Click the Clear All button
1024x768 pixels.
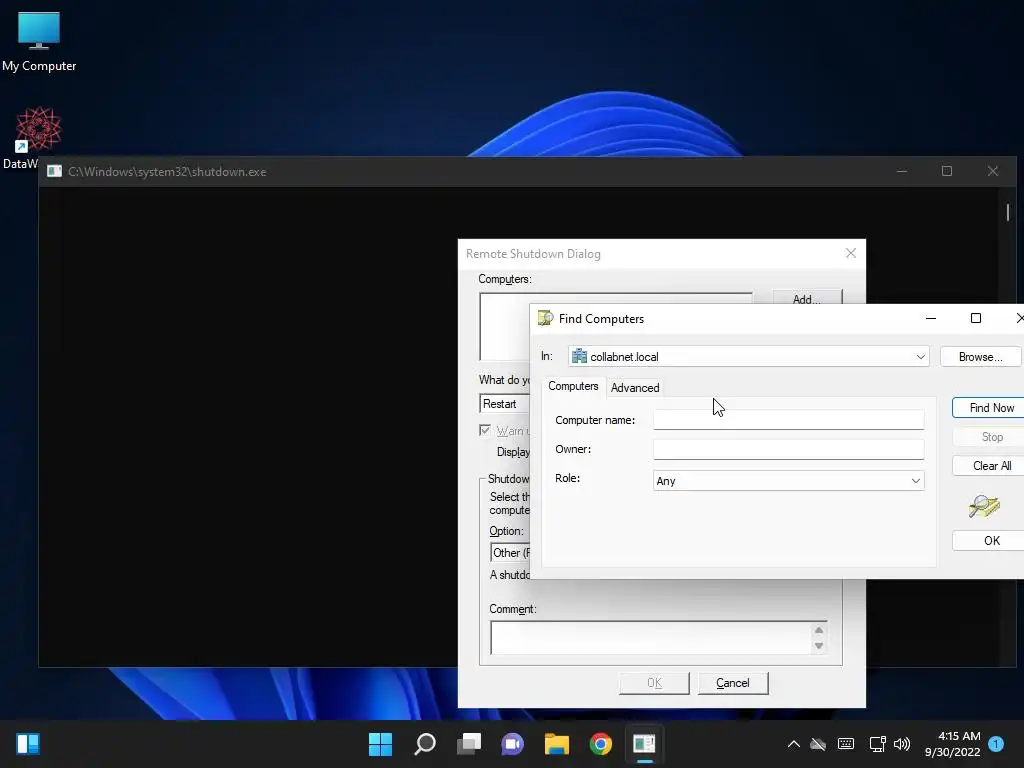[988, 466]
